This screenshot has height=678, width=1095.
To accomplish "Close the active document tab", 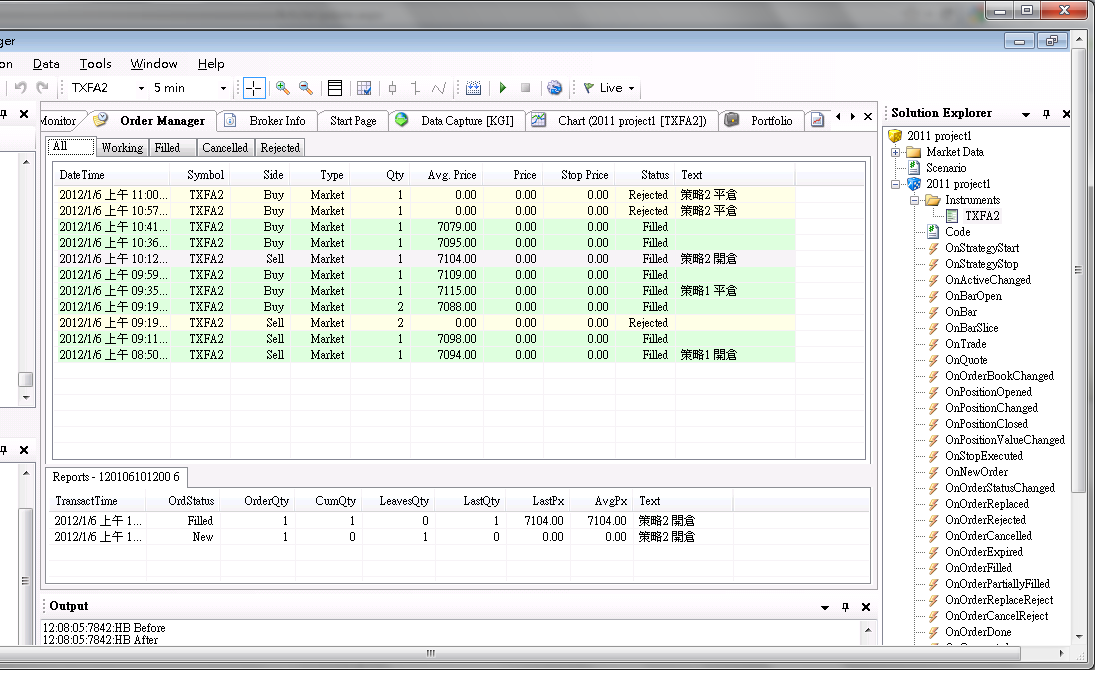I will click(868, 117).
